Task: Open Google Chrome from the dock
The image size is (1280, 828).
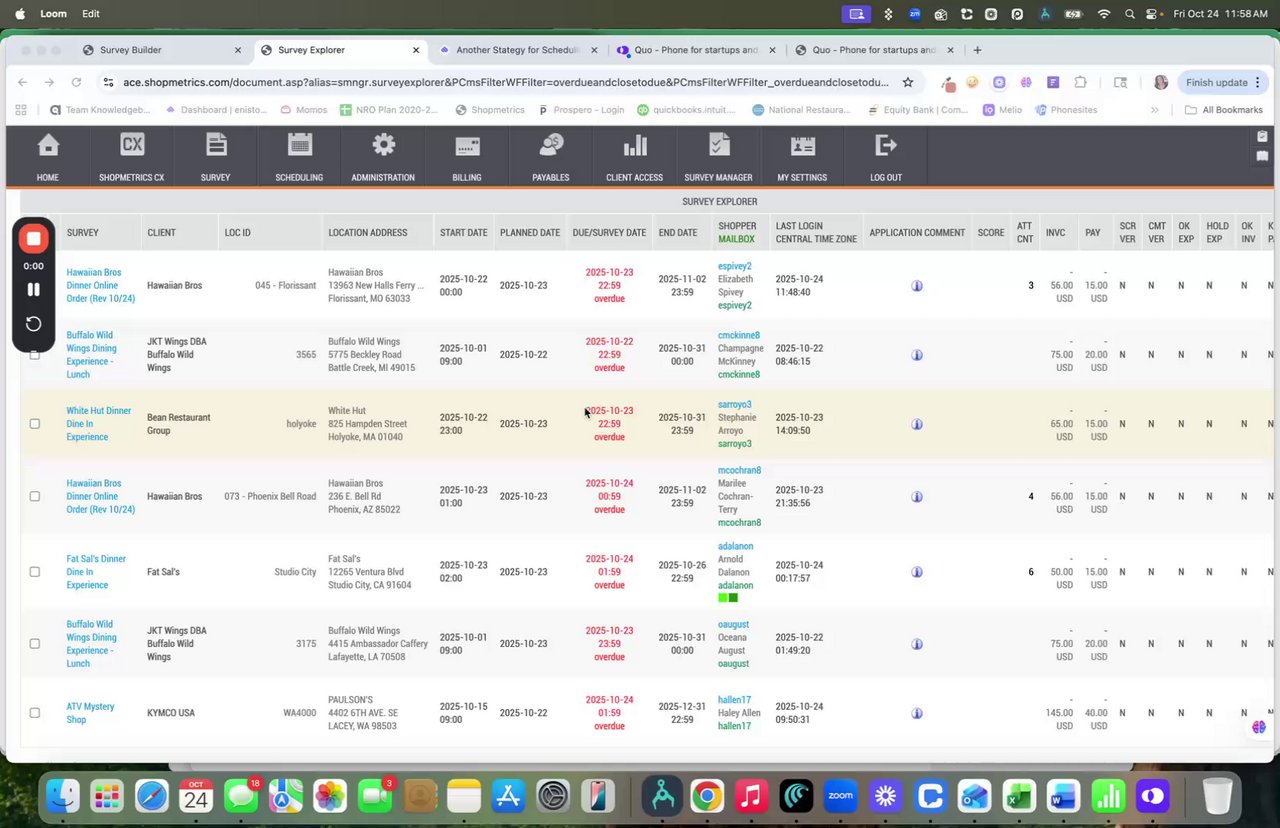Action: 707,797
